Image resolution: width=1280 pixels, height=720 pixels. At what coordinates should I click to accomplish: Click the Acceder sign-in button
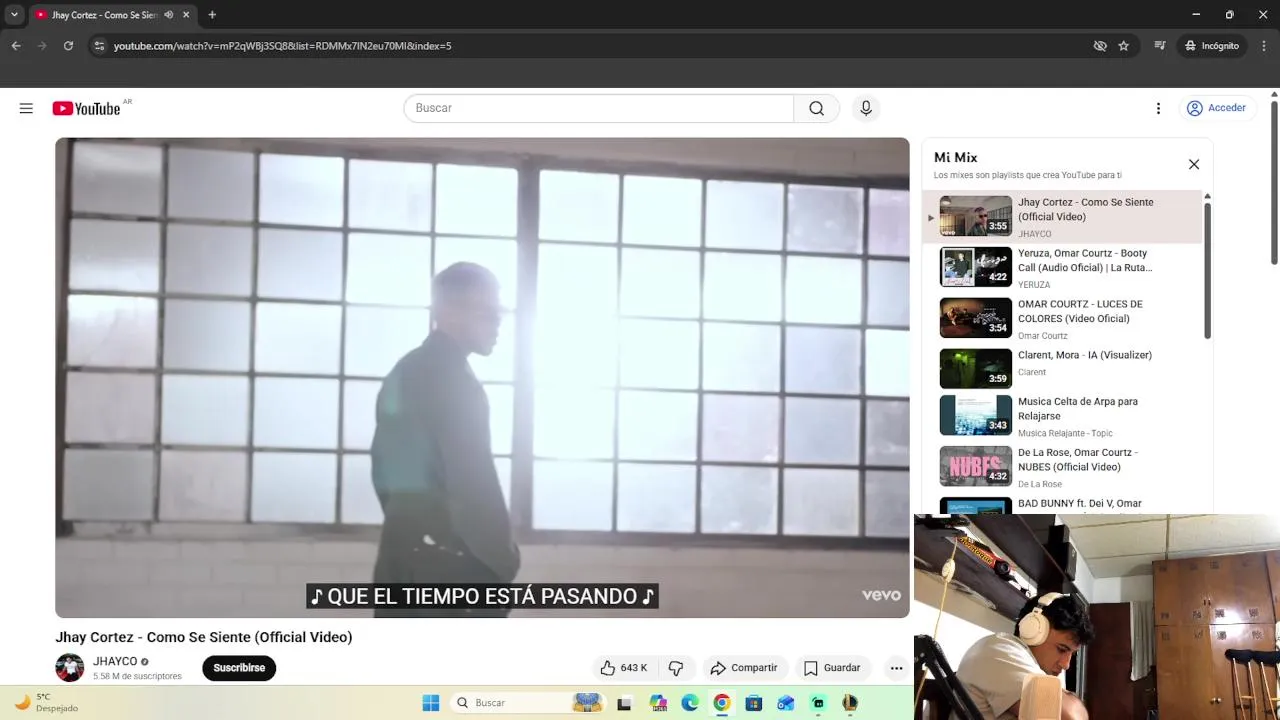[x=1216, y=108]
